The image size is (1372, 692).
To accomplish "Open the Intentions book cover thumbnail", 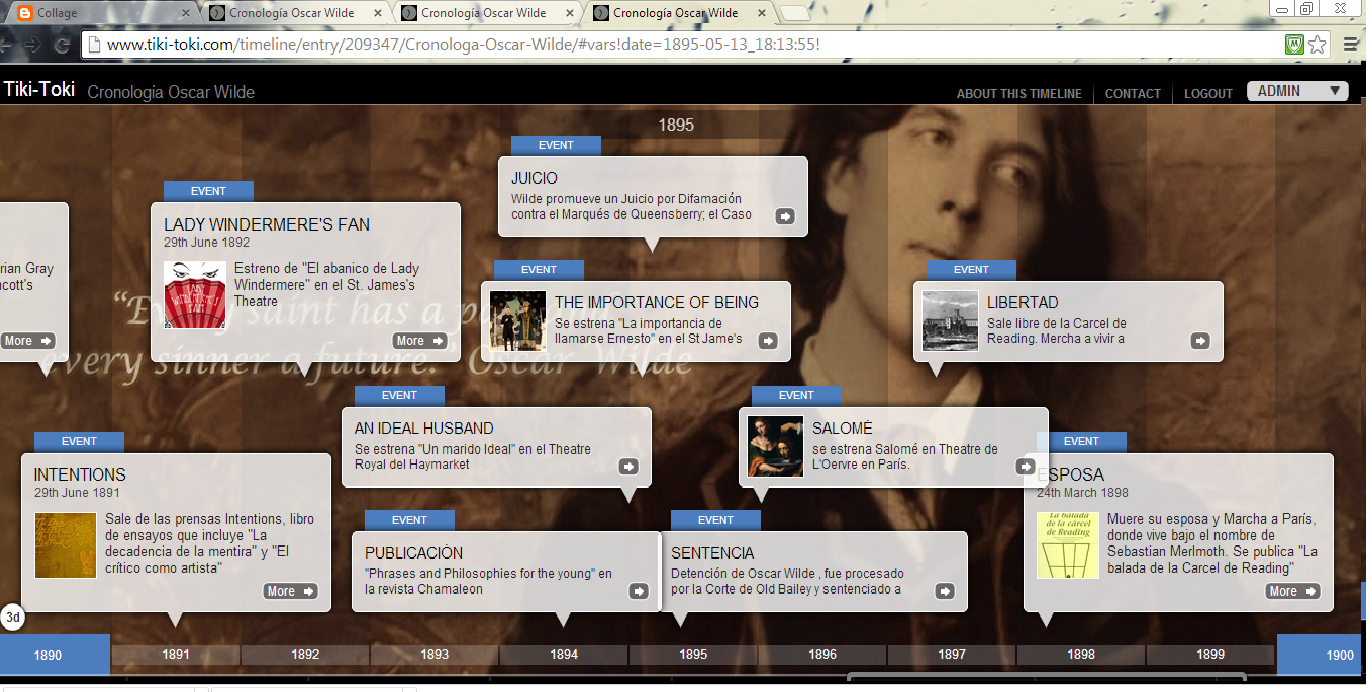I will tap(65, 545).
